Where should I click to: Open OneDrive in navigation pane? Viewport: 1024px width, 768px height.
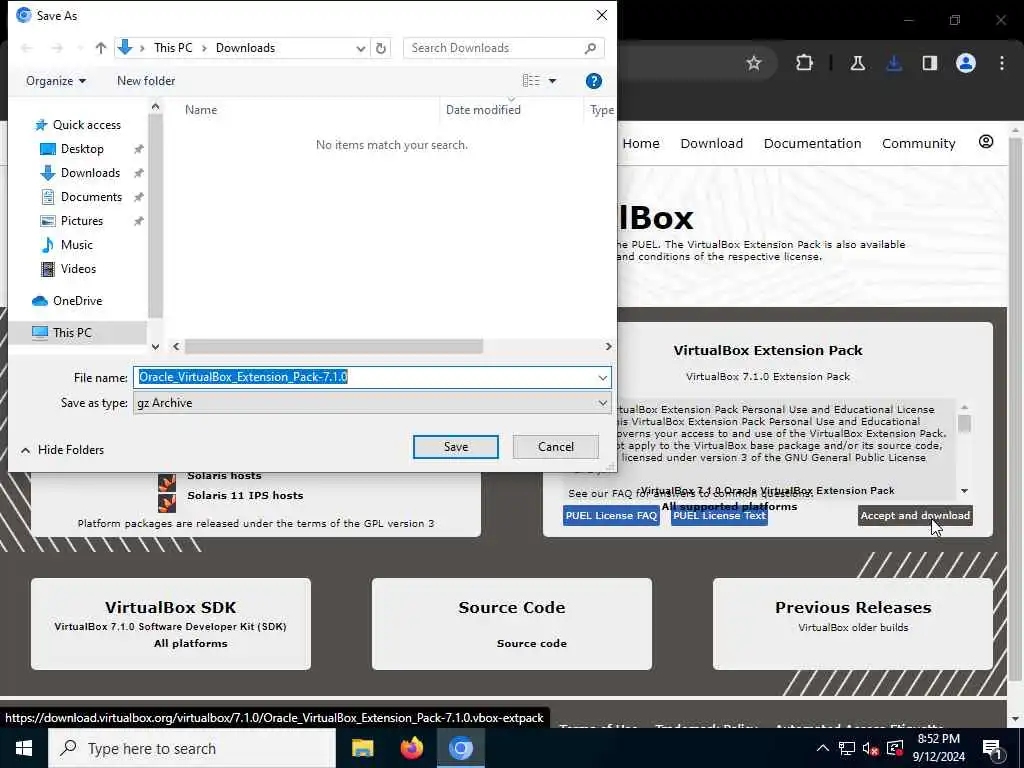77,301
